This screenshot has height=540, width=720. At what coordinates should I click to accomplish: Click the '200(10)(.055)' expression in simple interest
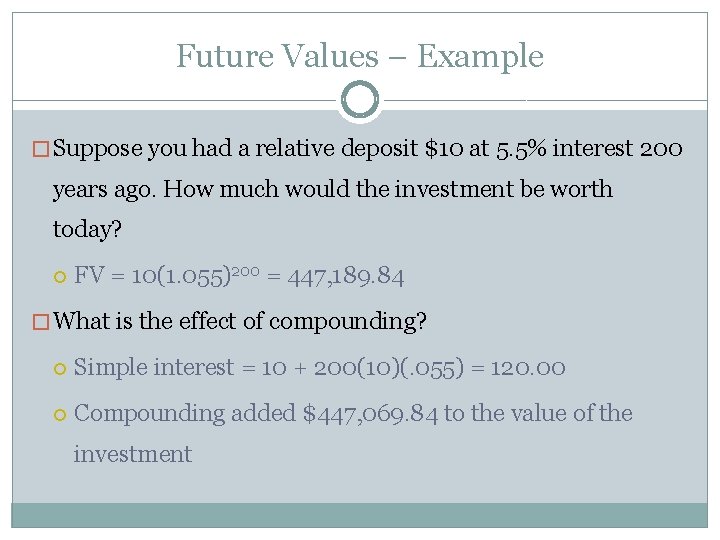point(376,368)
